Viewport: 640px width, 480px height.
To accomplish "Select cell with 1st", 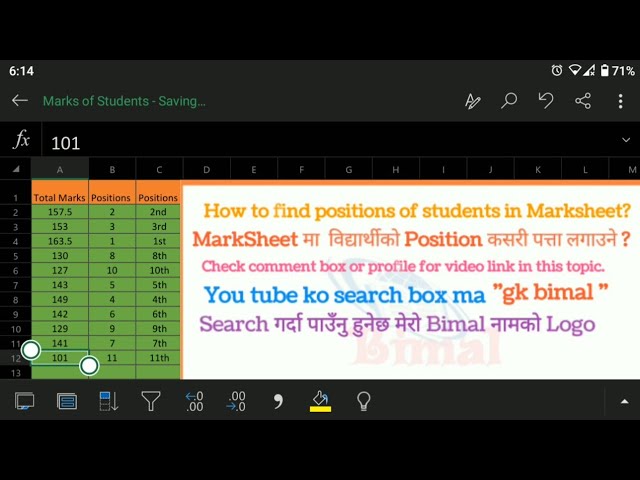I will click(158, 241).
